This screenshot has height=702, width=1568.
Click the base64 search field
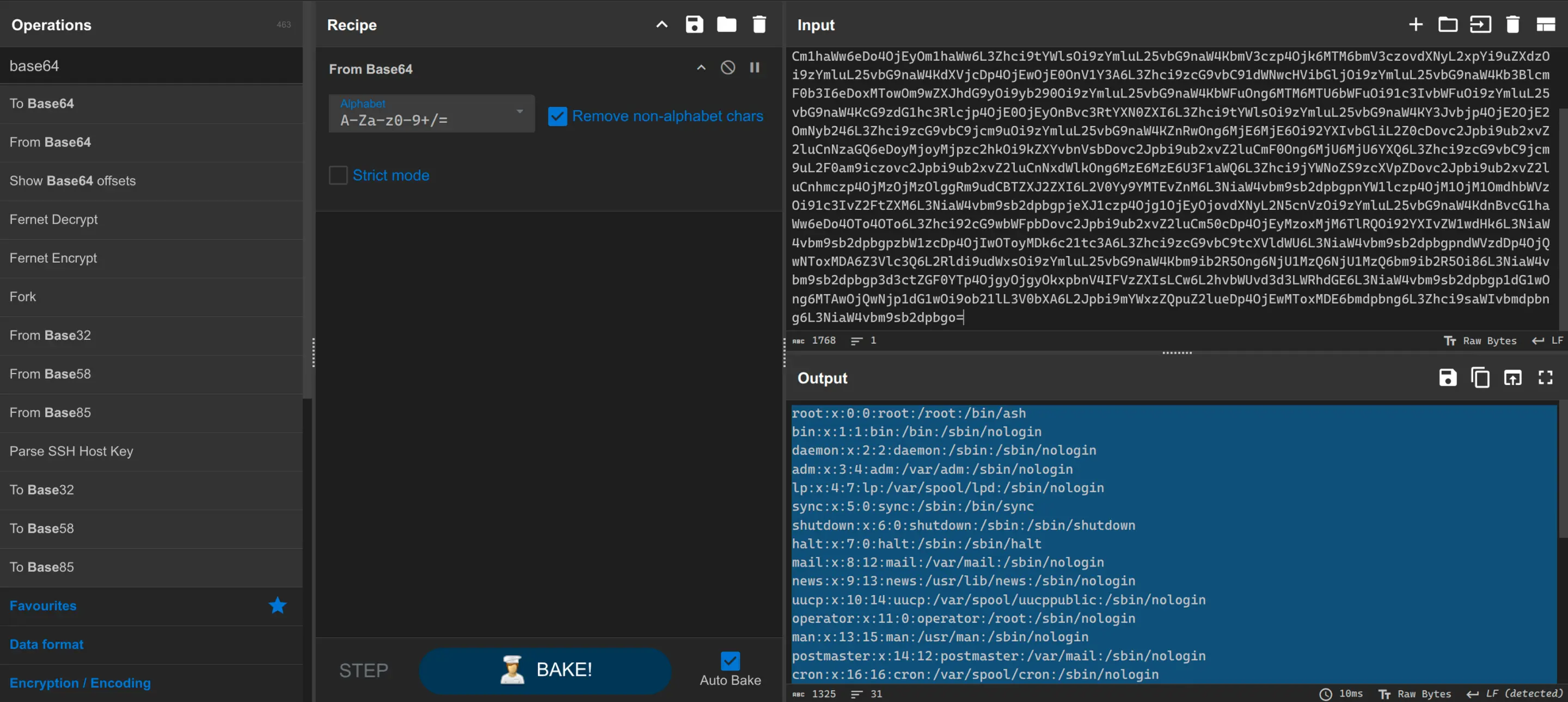(151, 66)
